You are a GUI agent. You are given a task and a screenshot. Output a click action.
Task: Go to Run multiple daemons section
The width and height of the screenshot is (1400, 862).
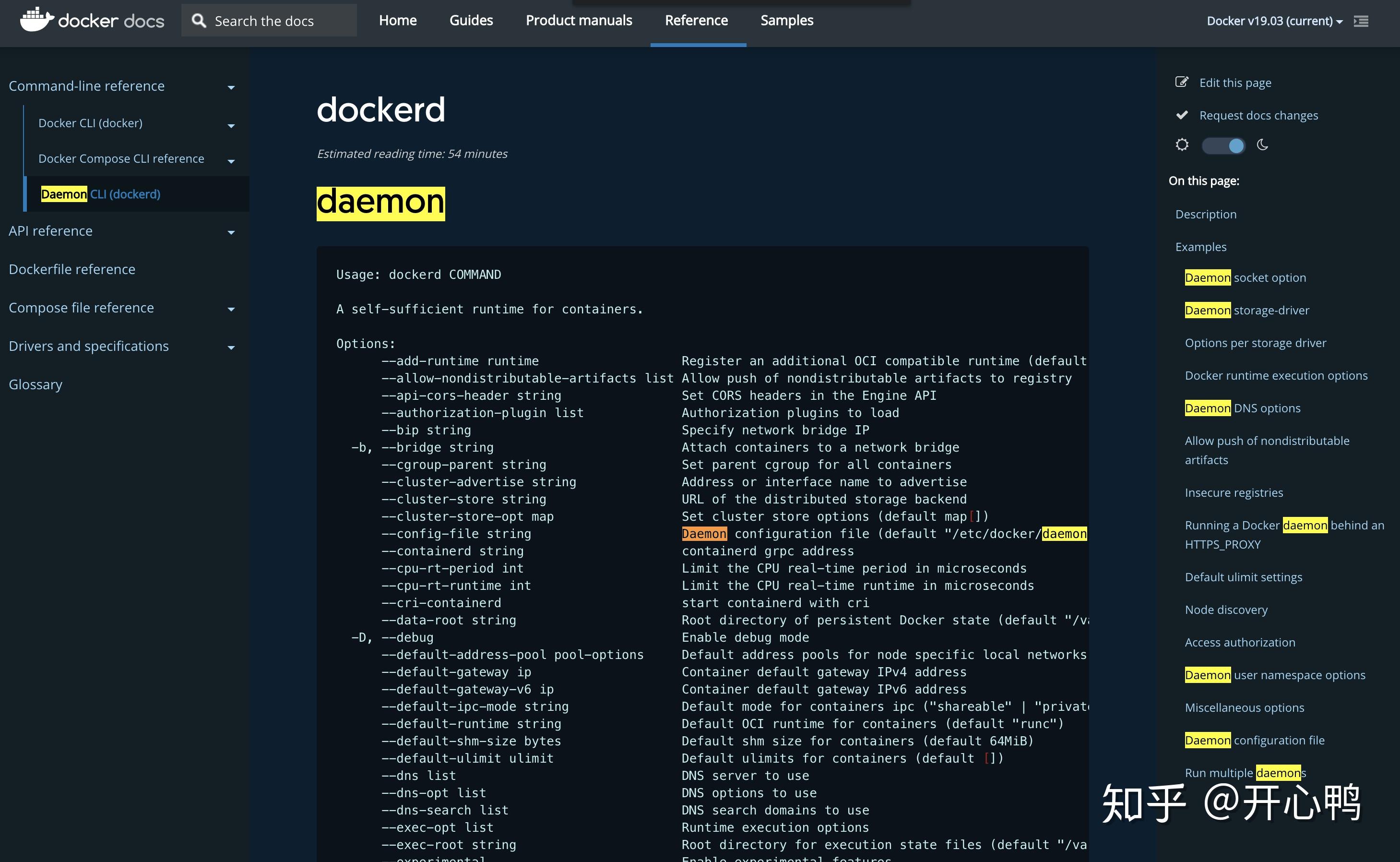coord(1245,773)
